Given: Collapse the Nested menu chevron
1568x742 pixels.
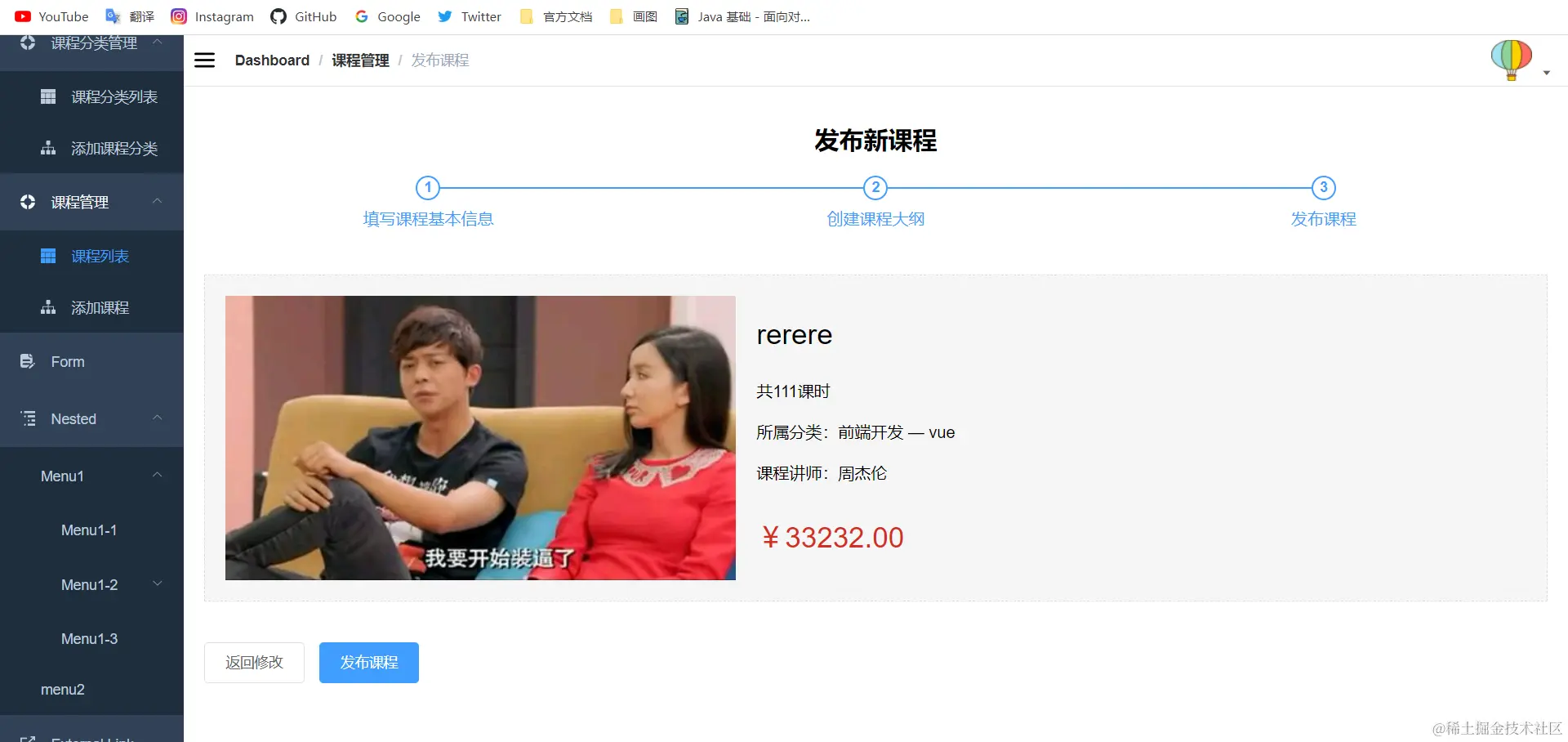Looking at the screenshot, I should tap(158, 418).
